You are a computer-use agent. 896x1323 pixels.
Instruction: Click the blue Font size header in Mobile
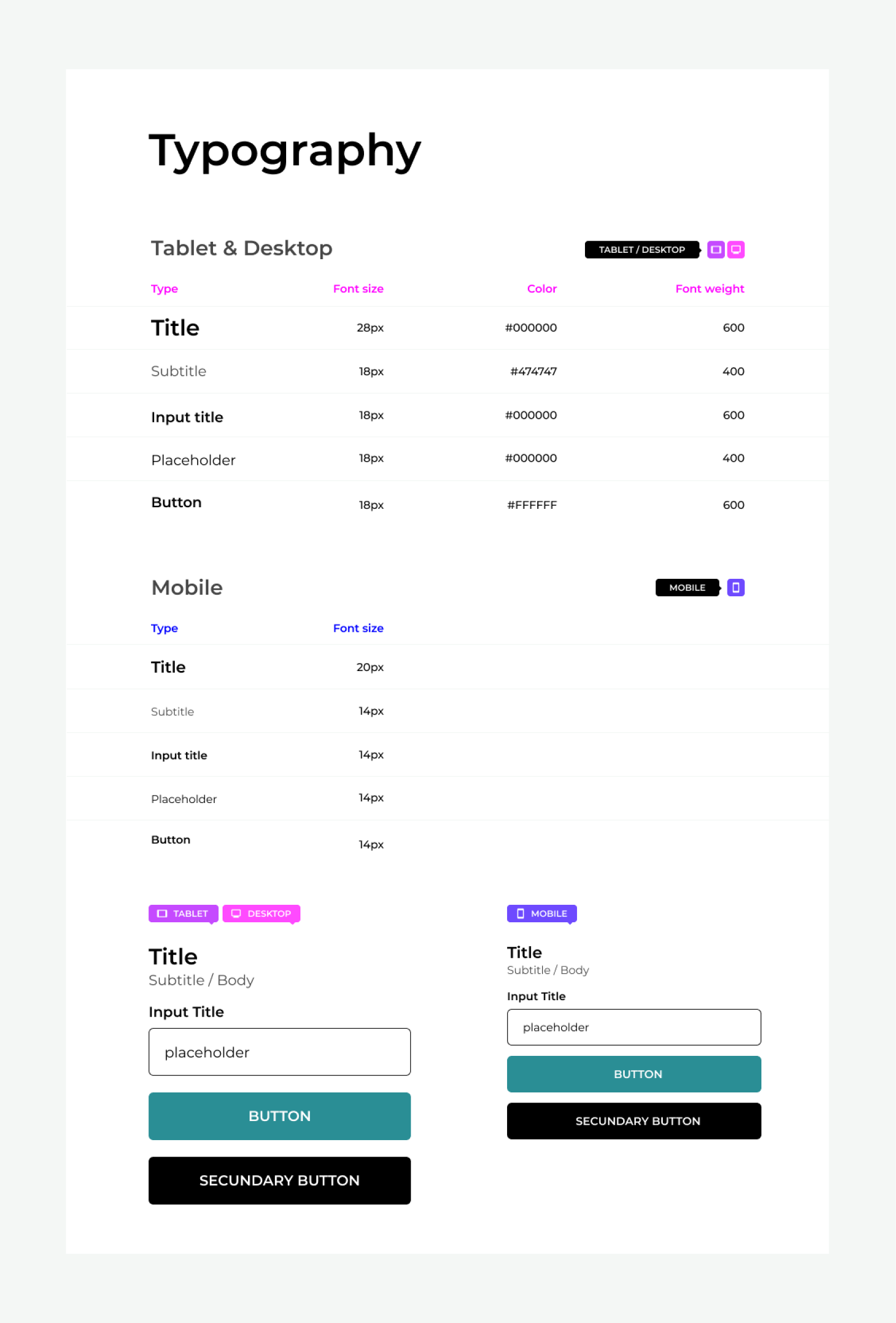click(358, 628)
